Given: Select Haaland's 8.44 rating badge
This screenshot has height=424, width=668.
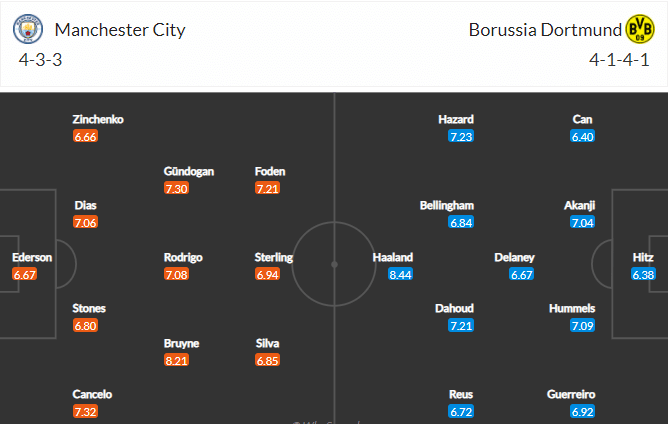Looking at the screenshot, I should click(x=400, y=274).
